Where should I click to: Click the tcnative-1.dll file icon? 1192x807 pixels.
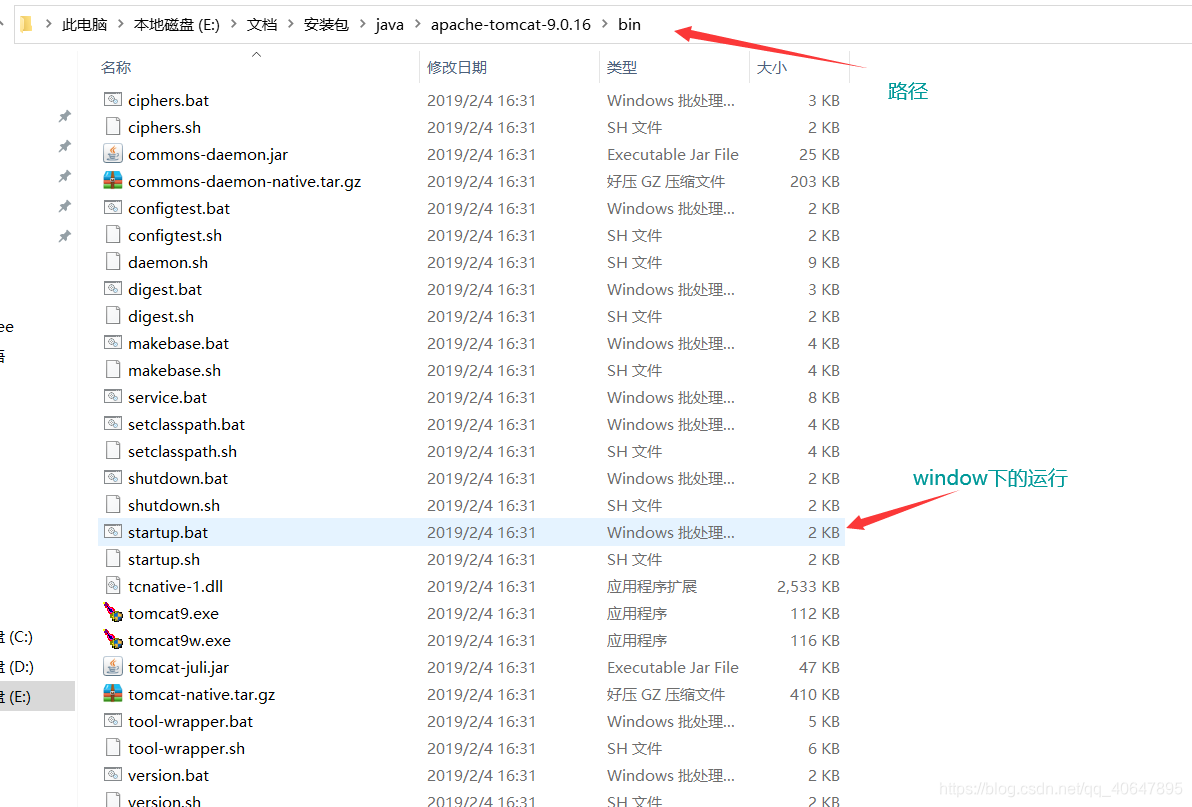coord(113,586)
